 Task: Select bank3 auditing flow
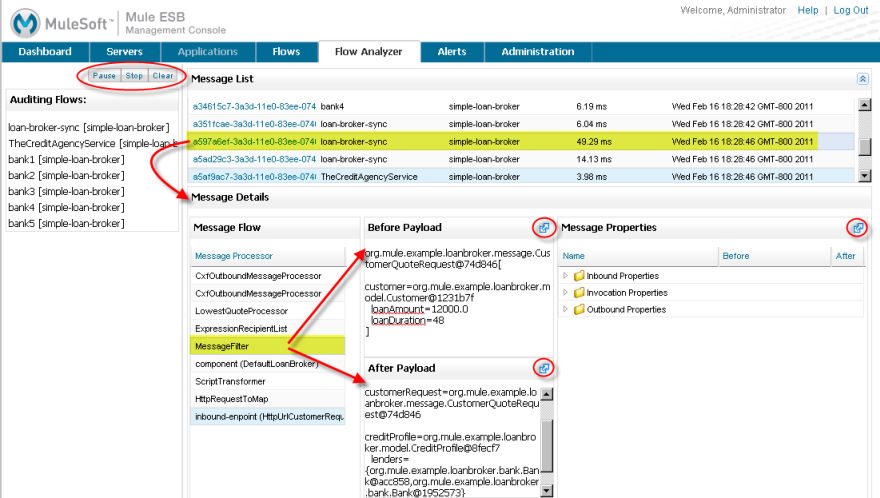point(66,191)
